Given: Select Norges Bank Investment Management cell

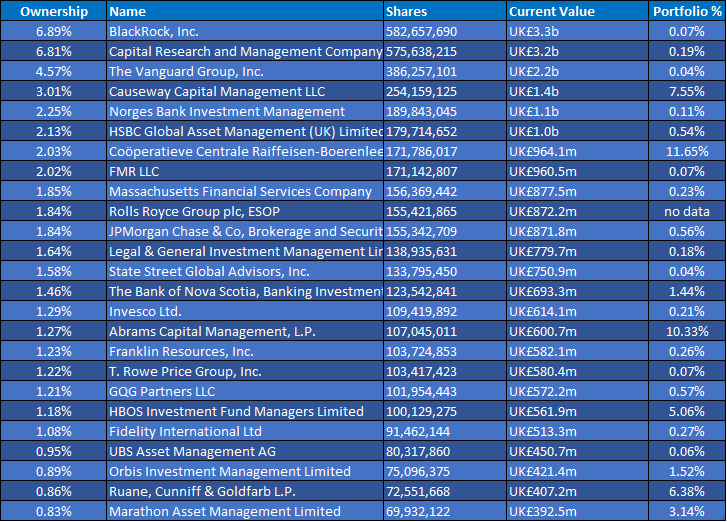Looking at the screenshot, I should coord(245,111).
